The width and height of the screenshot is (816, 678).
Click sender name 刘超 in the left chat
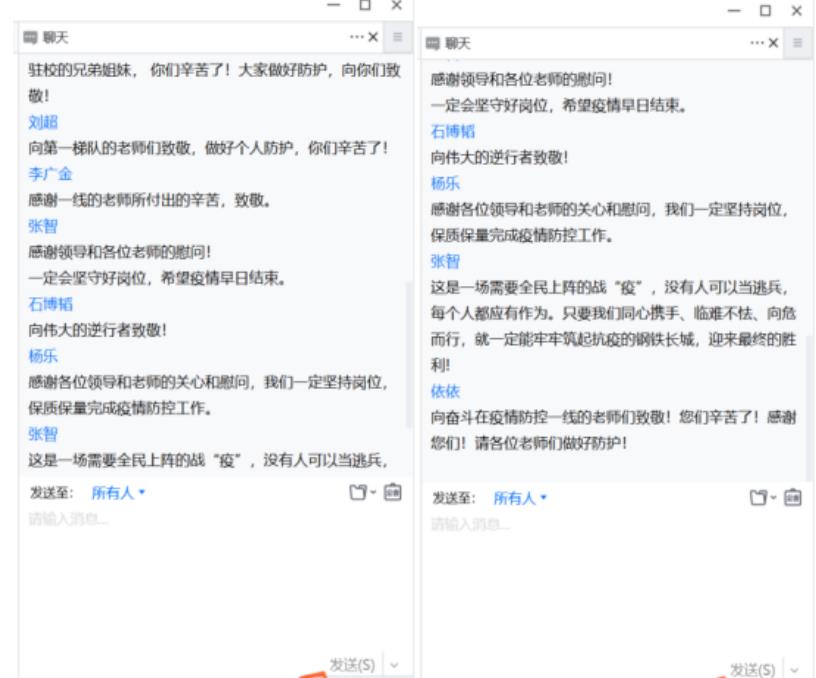tap(43, 122)
